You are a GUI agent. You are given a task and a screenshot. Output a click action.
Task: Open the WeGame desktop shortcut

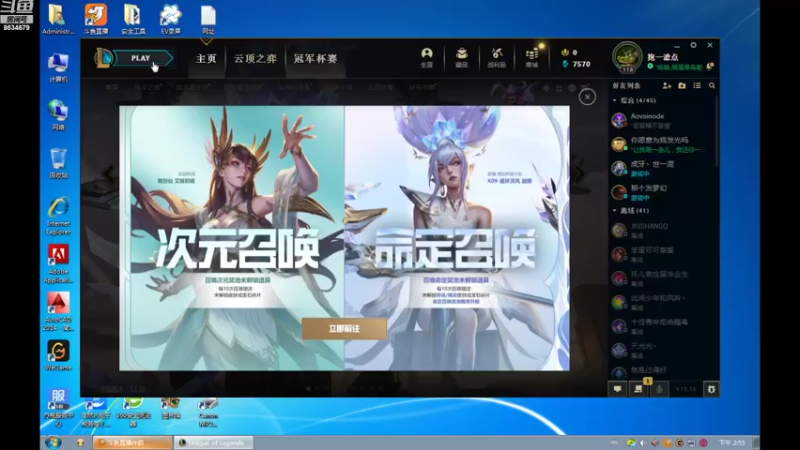[58, 356]
